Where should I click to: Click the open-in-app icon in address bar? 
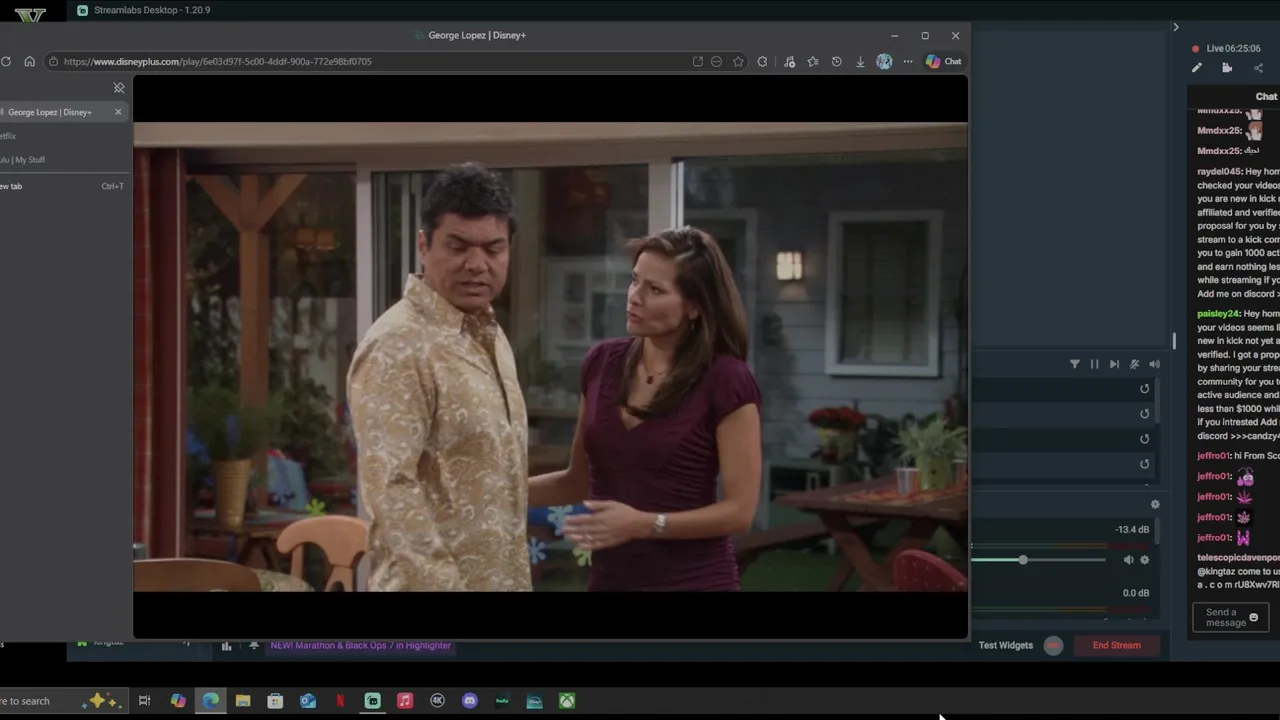698,61
